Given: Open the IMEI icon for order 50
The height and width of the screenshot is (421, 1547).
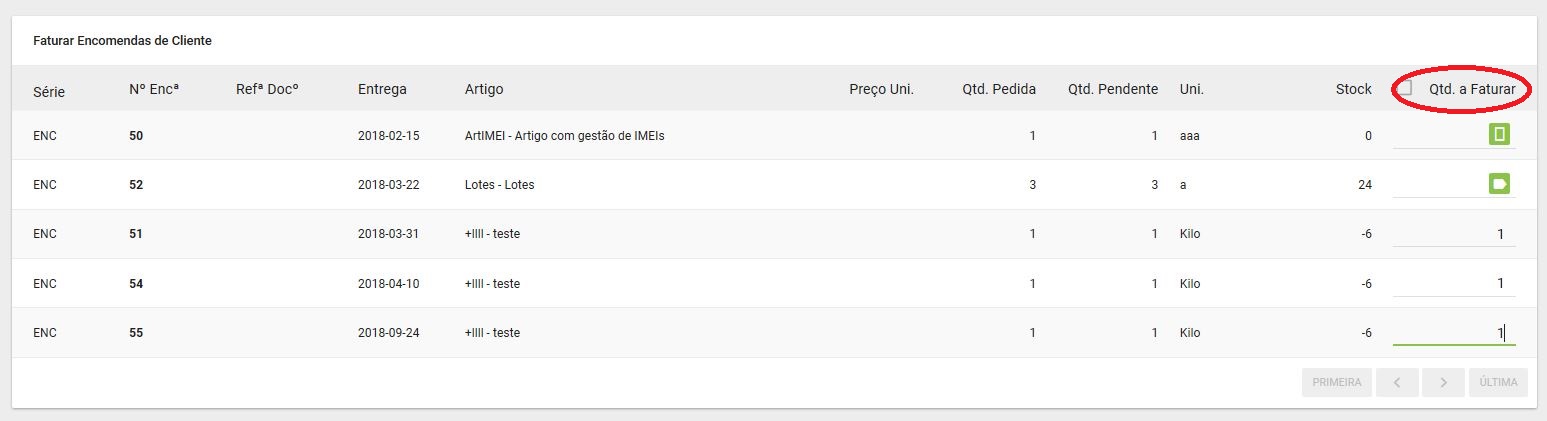Looking at the screenshot, I should 1498,134.
